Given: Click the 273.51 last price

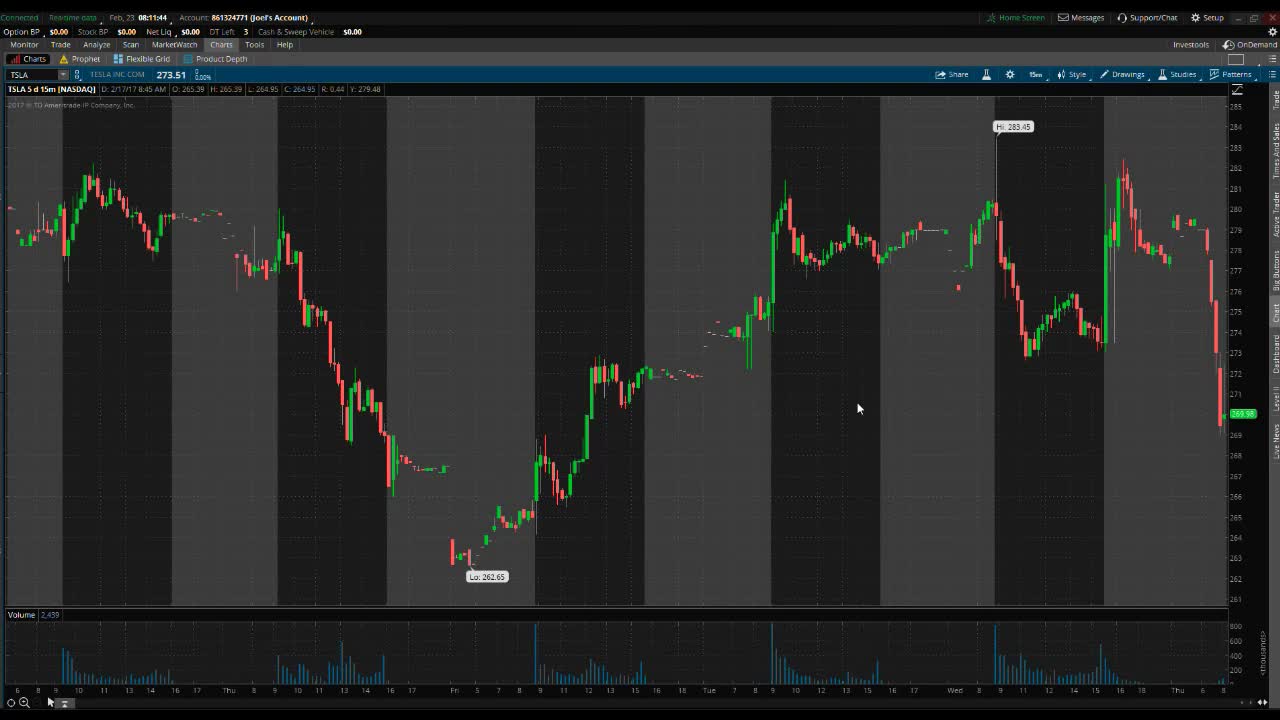Looking at the screenshot, I should (171, 75).
